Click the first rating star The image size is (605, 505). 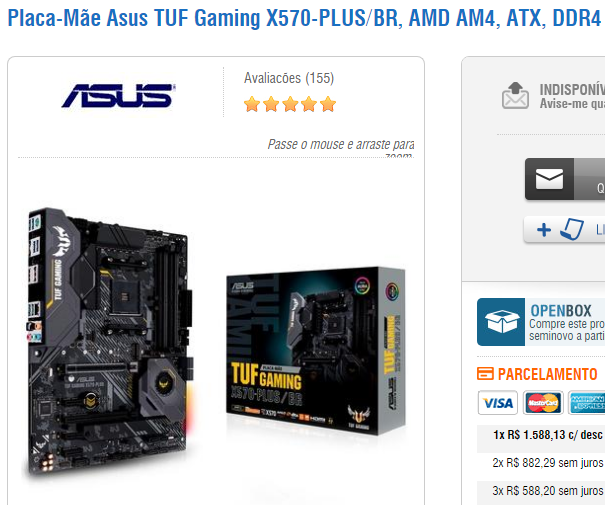coord(252,104)
